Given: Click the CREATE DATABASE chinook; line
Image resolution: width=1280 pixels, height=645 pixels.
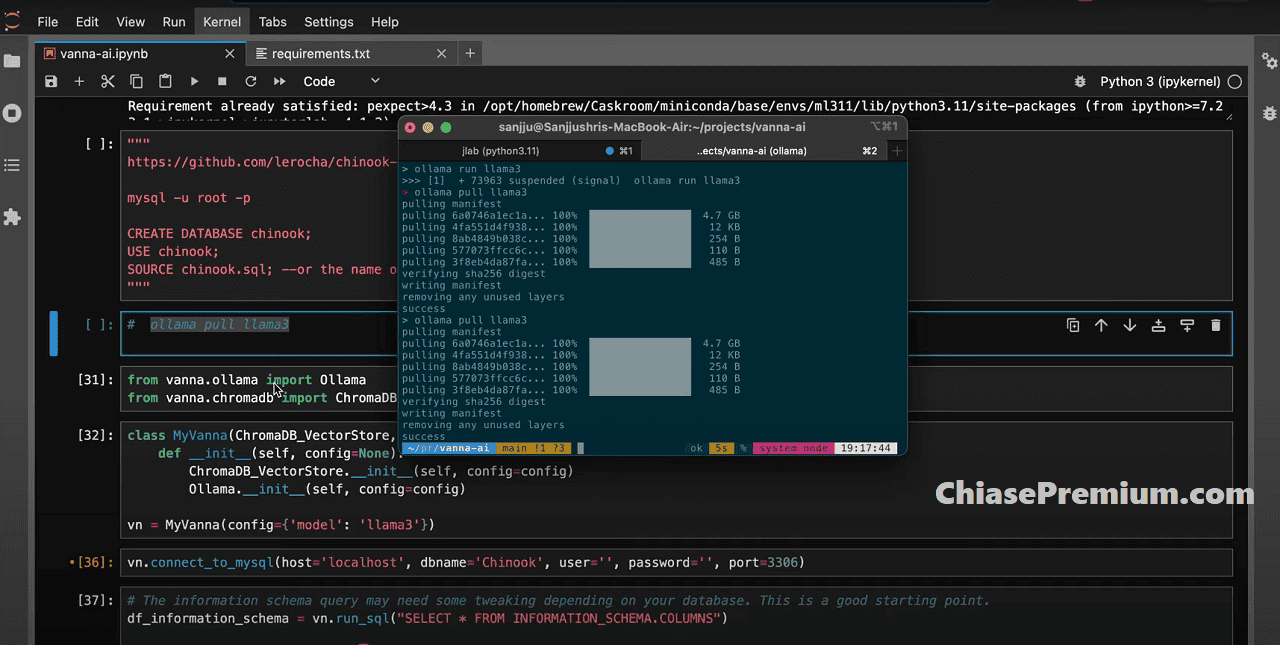Looking at the screenshot, I should pos(219,234).
